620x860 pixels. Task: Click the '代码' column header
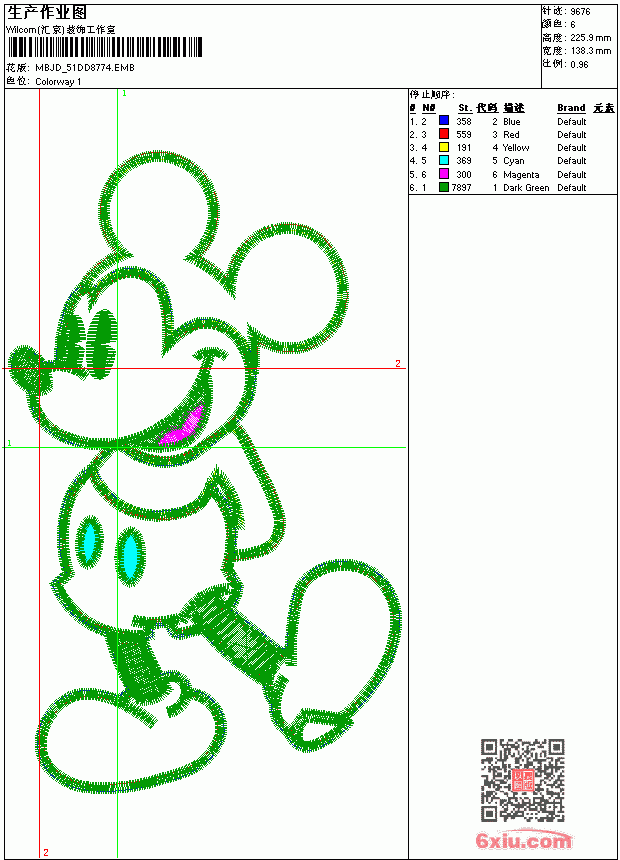tap(487, 108)
